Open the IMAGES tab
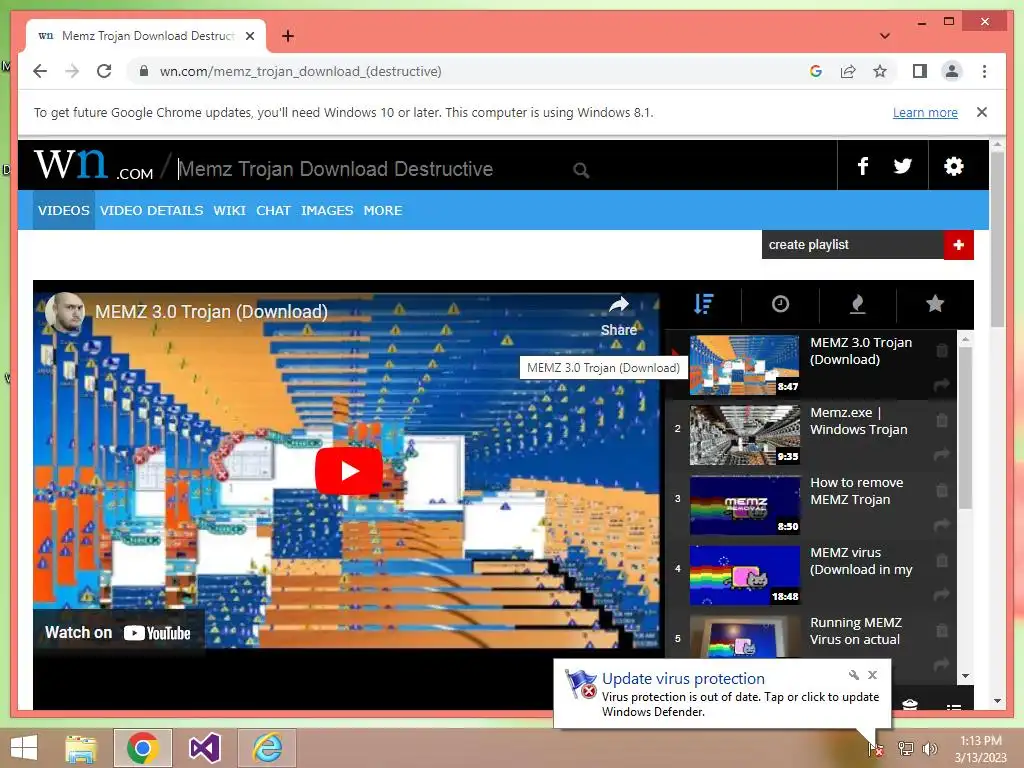 pyautogui.click(x=327, y=210)
